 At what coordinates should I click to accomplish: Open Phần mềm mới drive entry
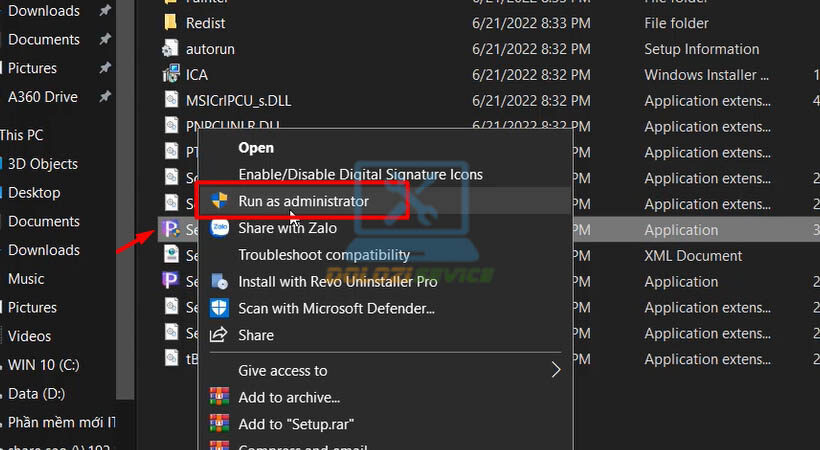point(62,422)
